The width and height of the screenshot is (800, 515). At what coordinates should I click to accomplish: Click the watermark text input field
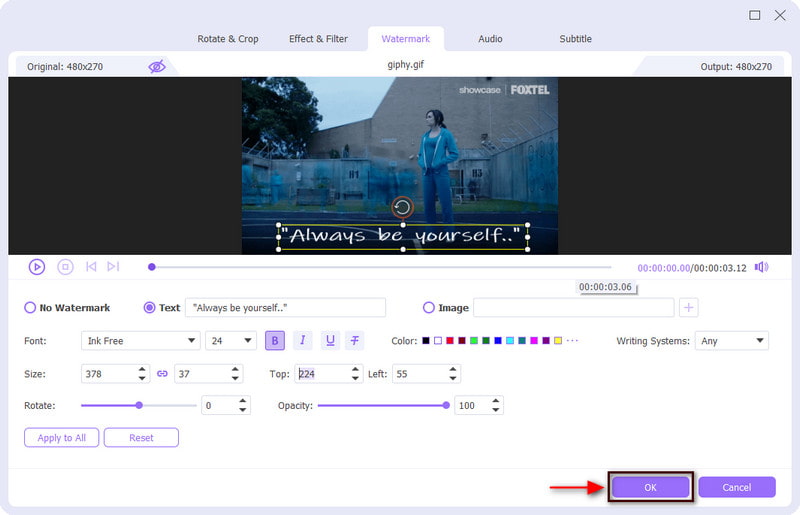285,308
